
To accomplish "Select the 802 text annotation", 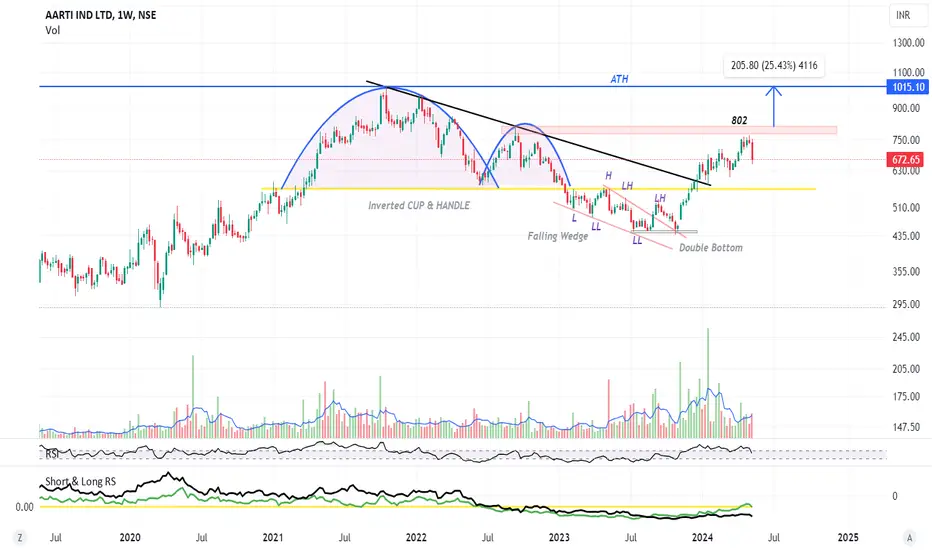I will pos(739,120).
